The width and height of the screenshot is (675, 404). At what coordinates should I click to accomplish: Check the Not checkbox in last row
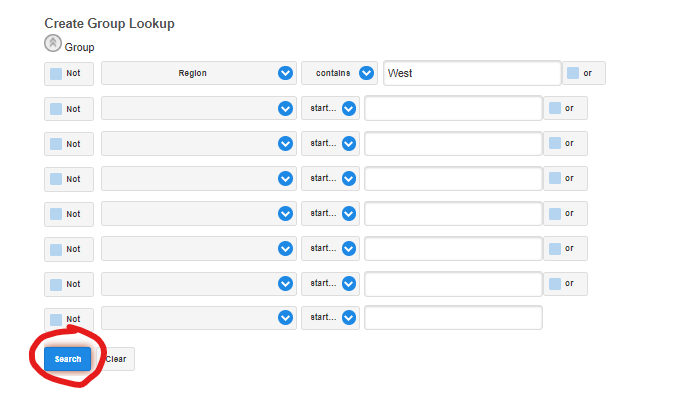(56, 318)
